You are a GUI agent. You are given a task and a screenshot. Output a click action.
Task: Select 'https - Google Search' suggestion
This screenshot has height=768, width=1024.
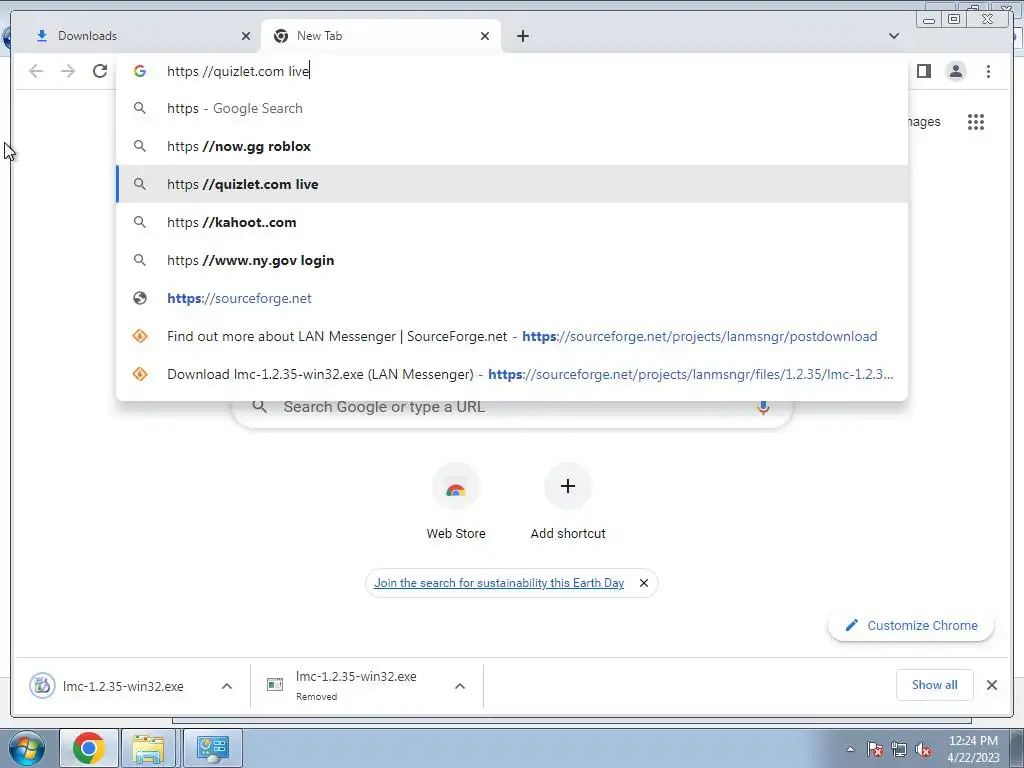point(512,108)
